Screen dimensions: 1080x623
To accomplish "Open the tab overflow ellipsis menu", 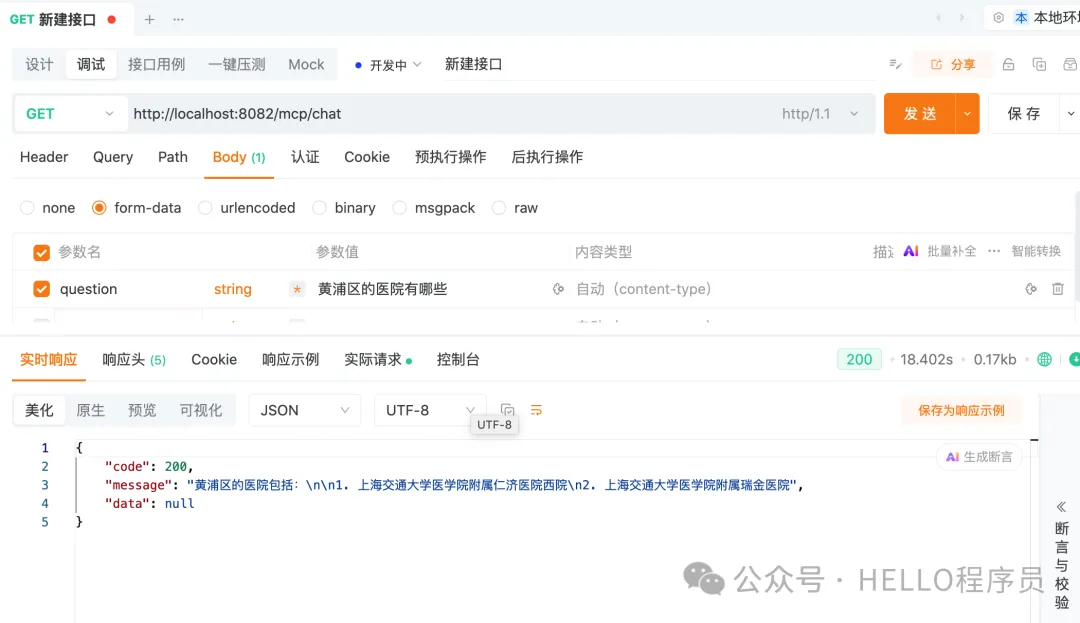I will (178, 19).
